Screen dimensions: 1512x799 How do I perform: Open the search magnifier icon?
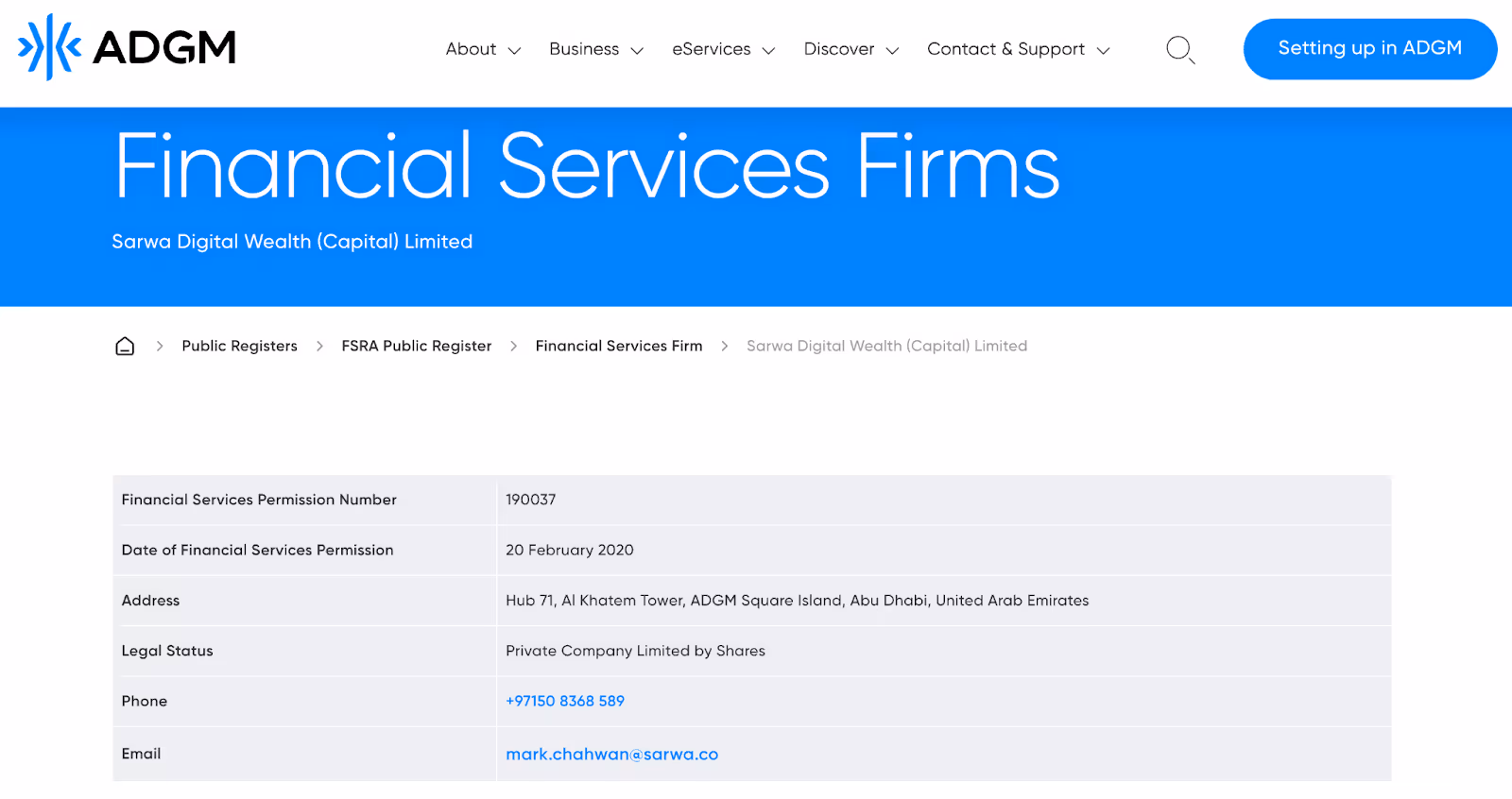[1180, 49]
